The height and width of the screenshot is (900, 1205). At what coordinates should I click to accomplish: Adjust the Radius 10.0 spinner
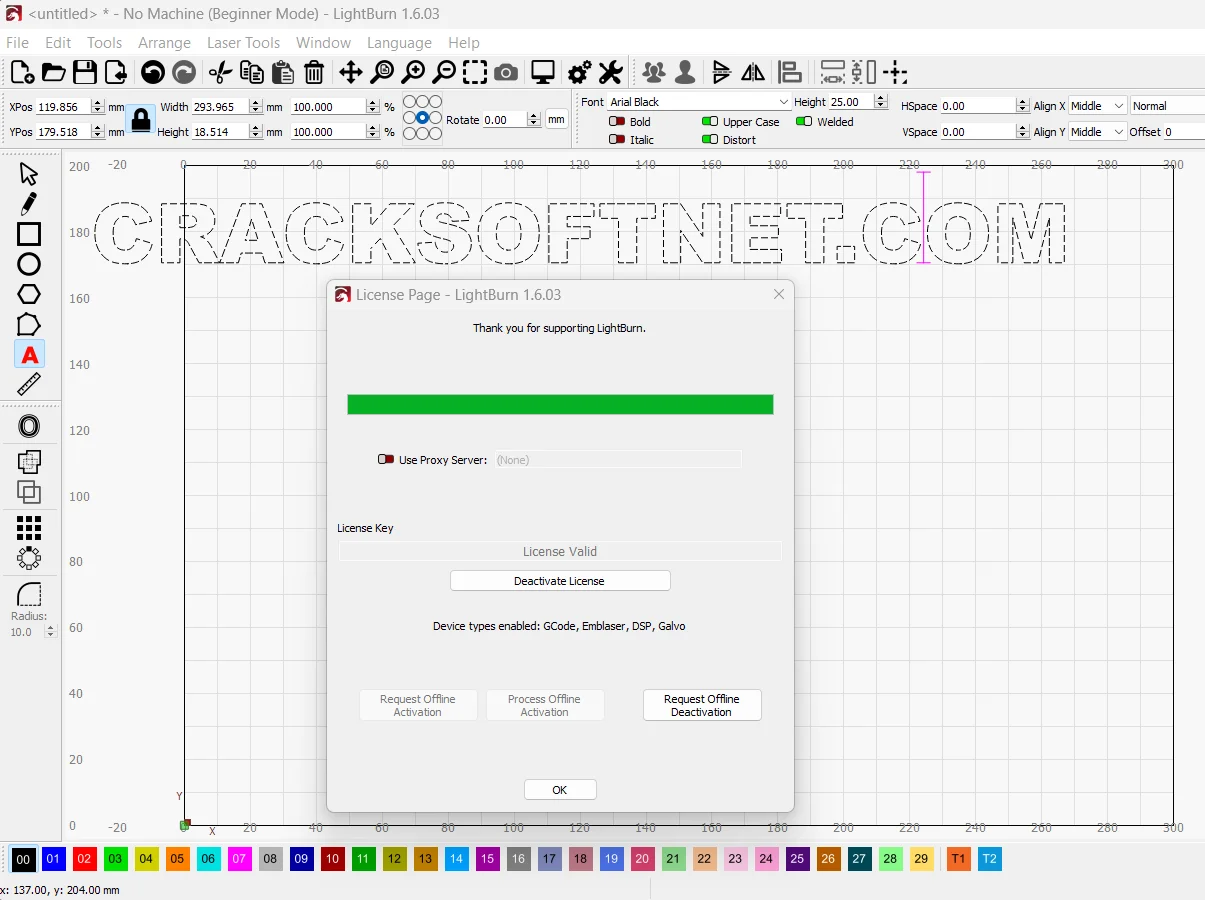(x=50, y=632)
